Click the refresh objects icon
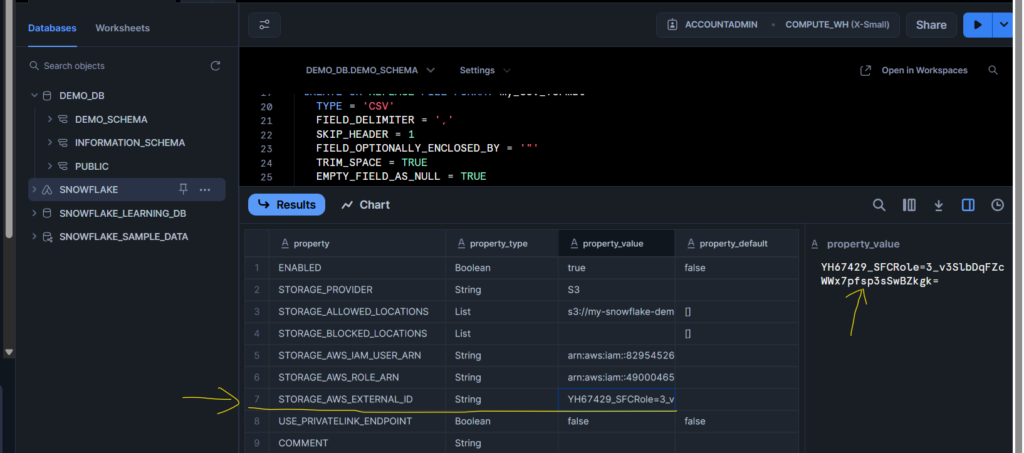Viewport: 1024px width, 453px height. click(215, 66)
